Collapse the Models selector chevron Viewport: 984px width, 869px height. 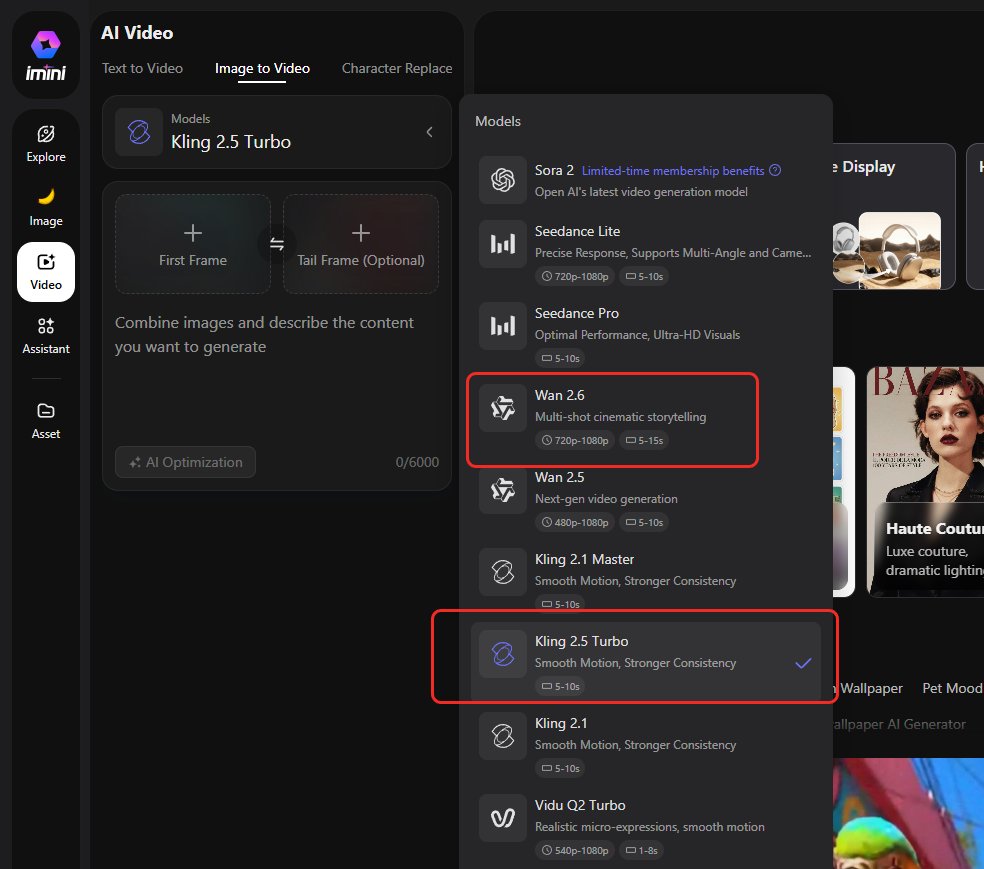429,132
